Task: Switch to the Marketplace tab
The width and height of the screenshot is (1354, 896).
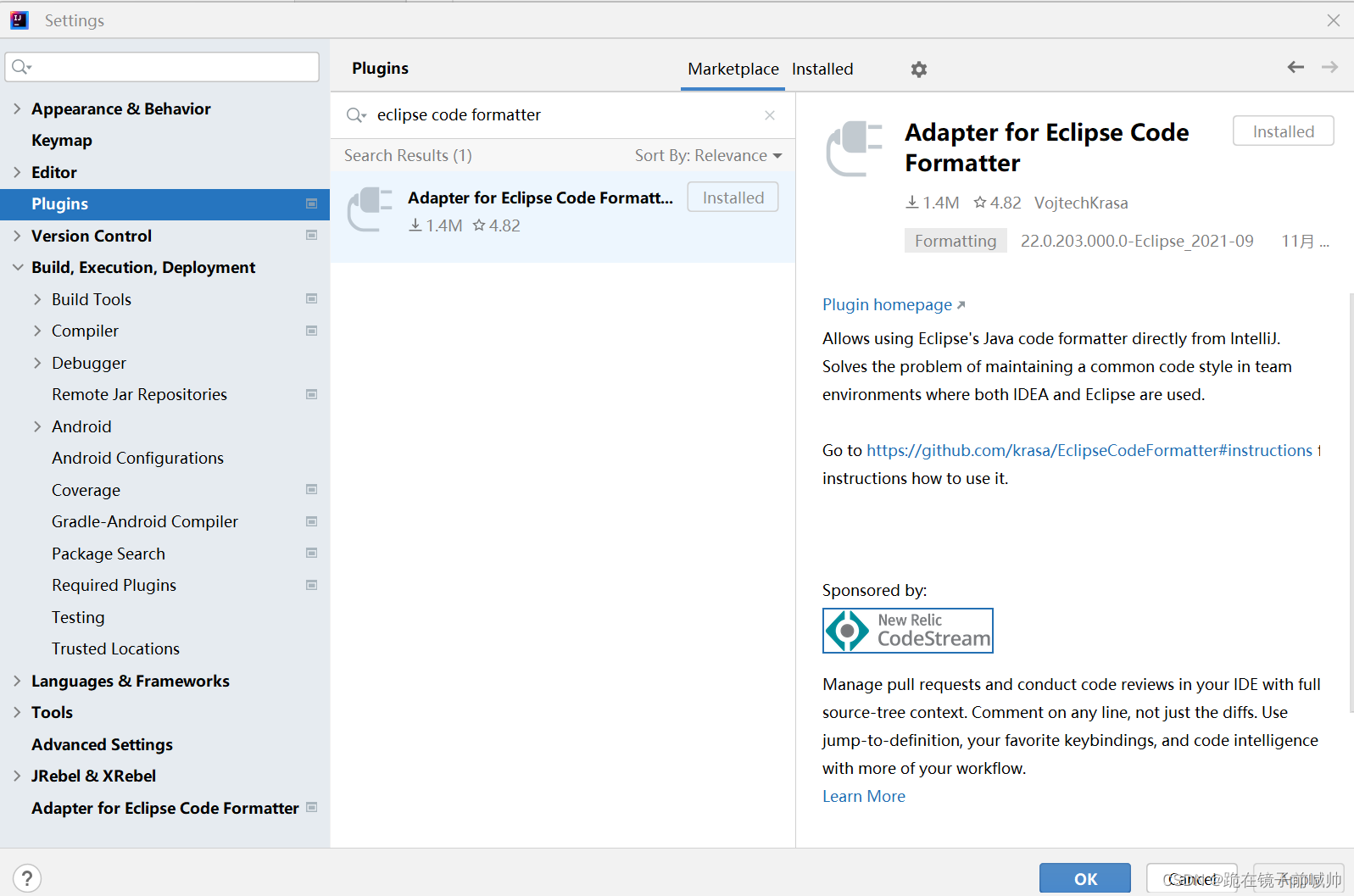Action: click(x=733, y=70)
